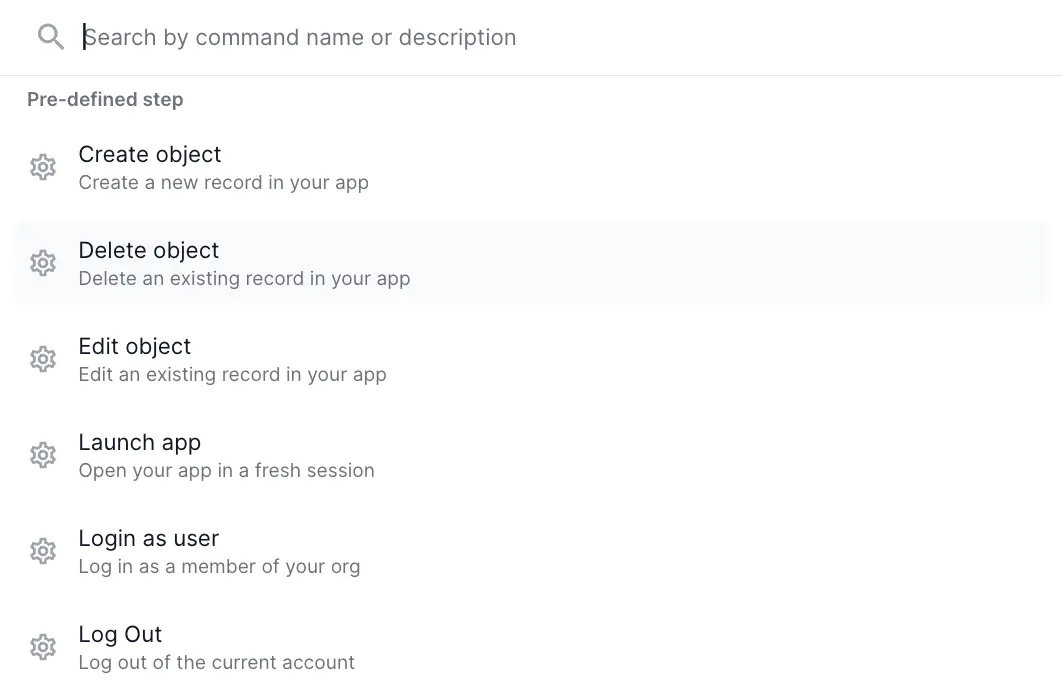Click the gear icon beside Launch app
1062x688 pixels.
43,455
